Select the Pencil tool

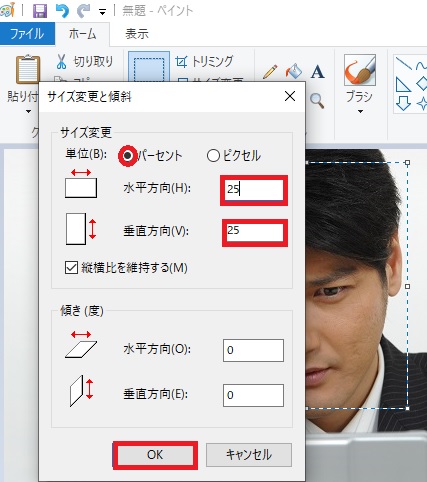pos(270,72)
